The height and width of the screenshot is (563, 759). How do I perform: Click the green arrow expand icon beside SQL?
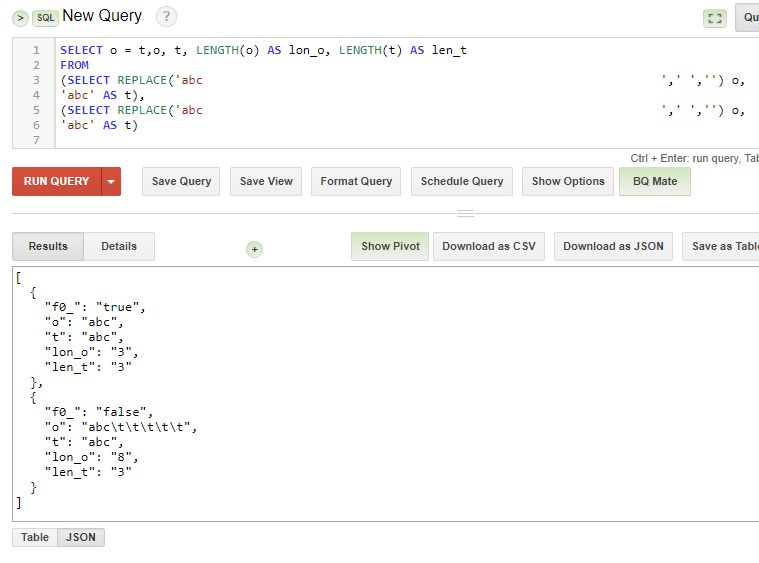(20, 18)
